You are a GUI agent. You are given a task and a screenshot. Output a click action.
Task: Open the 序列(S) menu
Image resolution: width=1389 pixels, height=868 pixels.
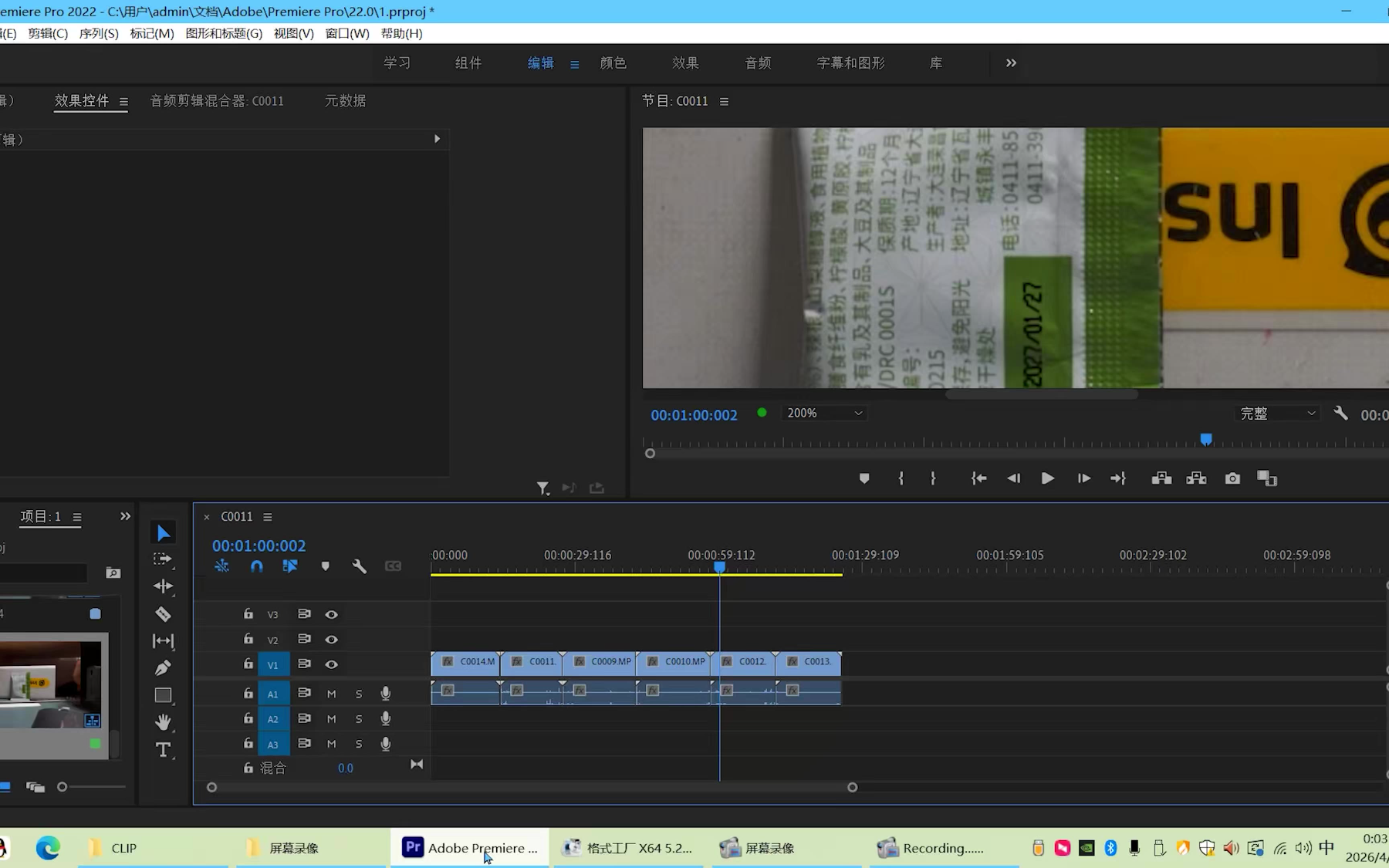pyautogui.click(x=99, y=33)
